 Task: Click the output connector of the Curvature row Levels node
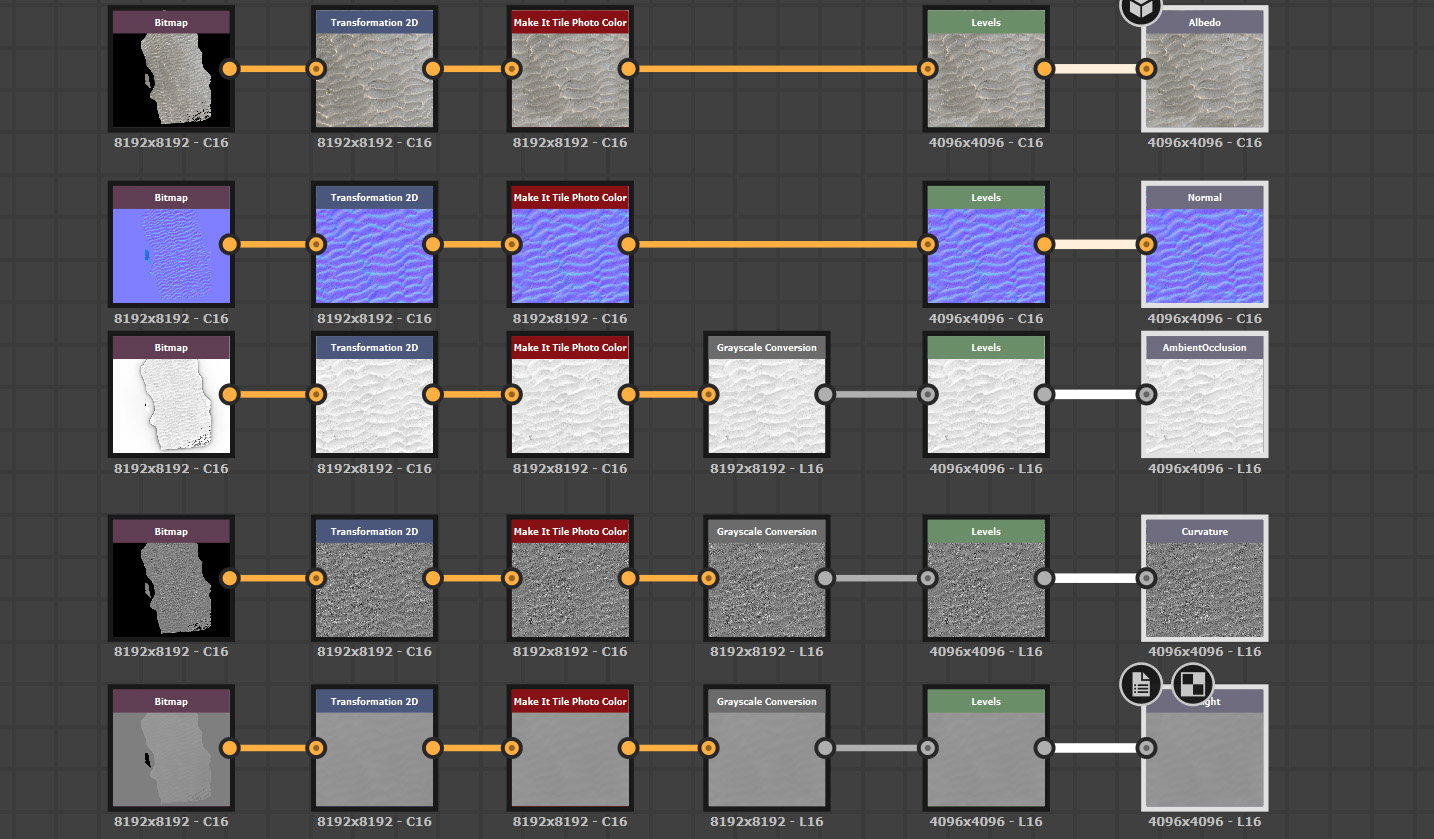pos(1044,578)
